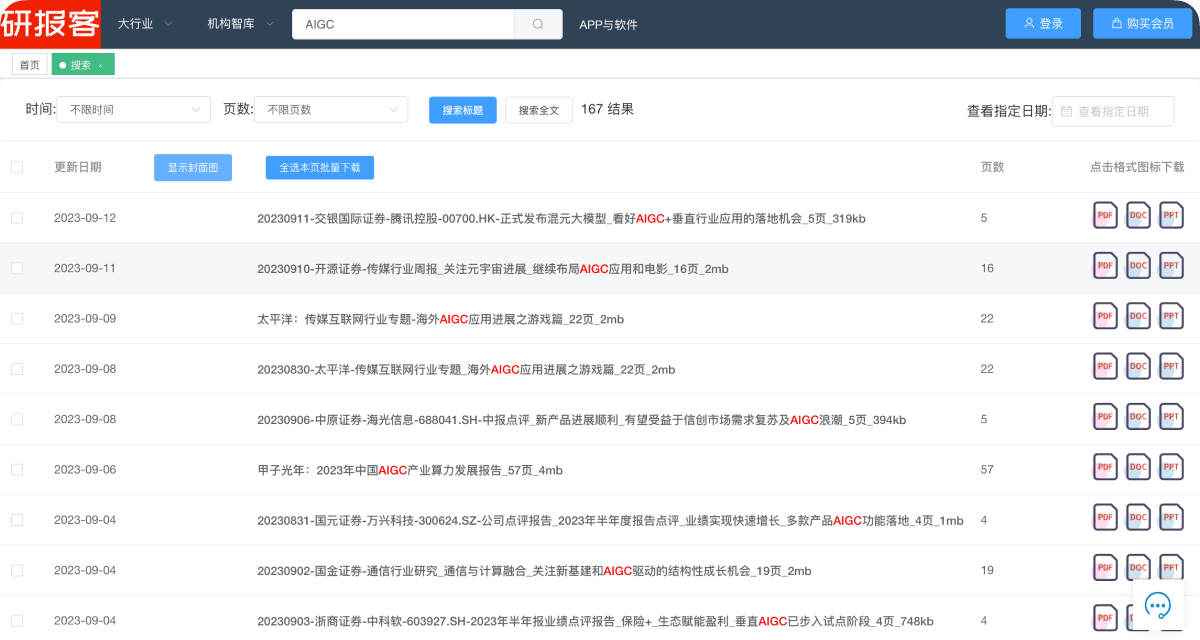Download PPT of 20230830-太平洋 report
The width and height of the screenshot is (1200, 640).
click(x=1171, y=366)
